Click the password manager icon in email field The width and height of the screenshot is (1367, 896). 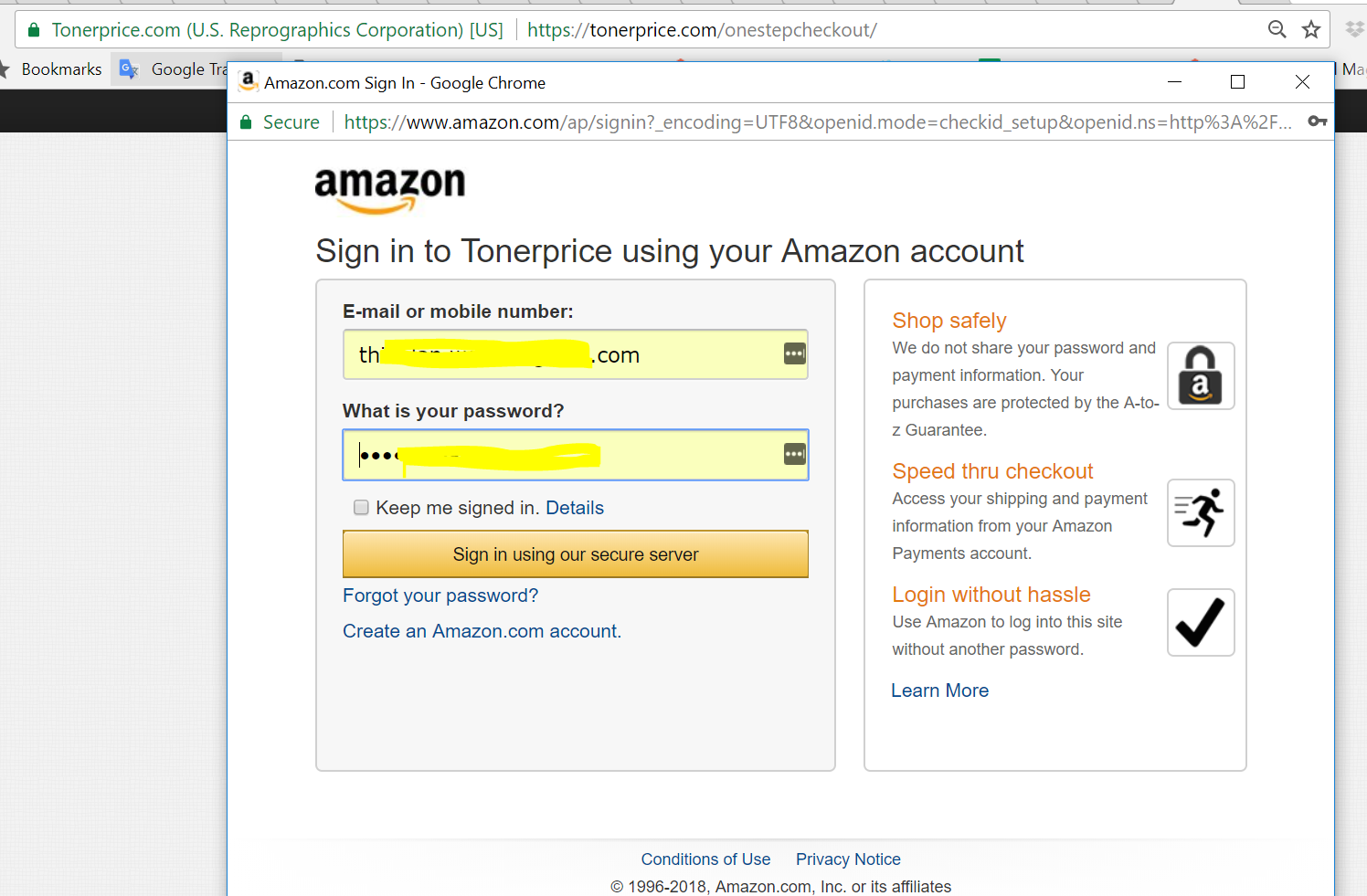(x=795, y=354)
